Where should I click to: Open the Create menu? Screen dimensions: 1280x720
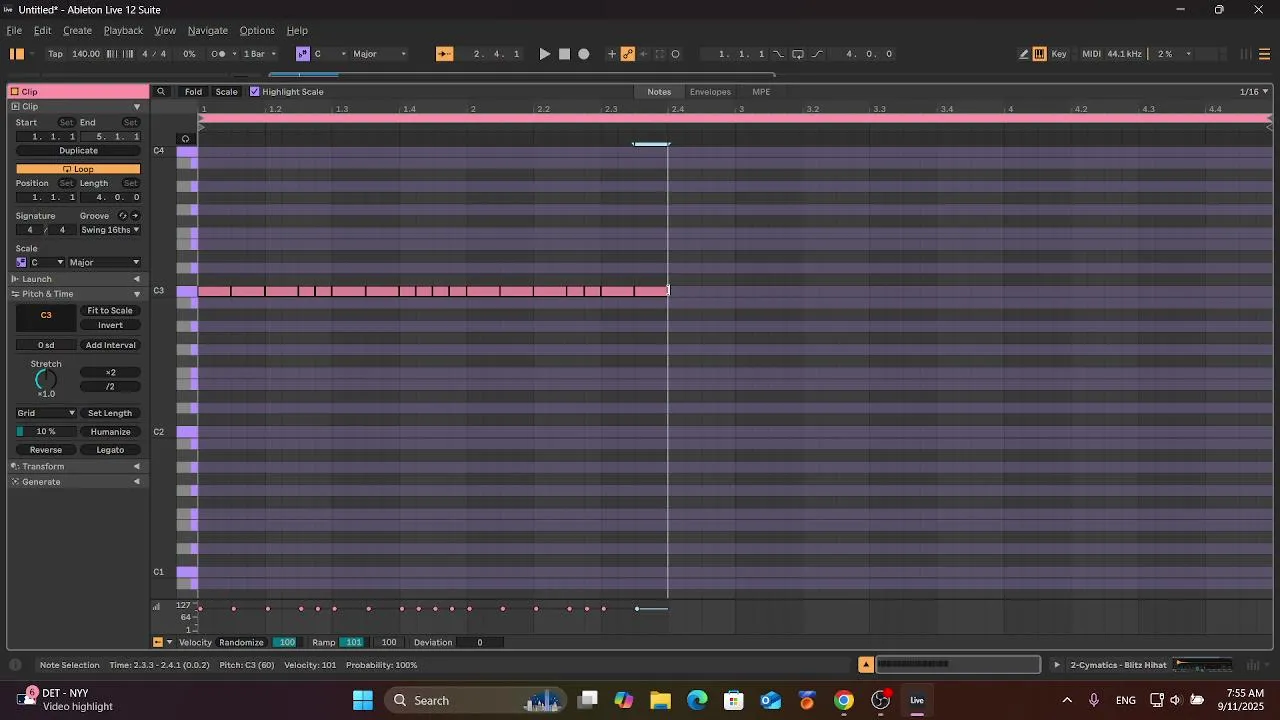77,31
